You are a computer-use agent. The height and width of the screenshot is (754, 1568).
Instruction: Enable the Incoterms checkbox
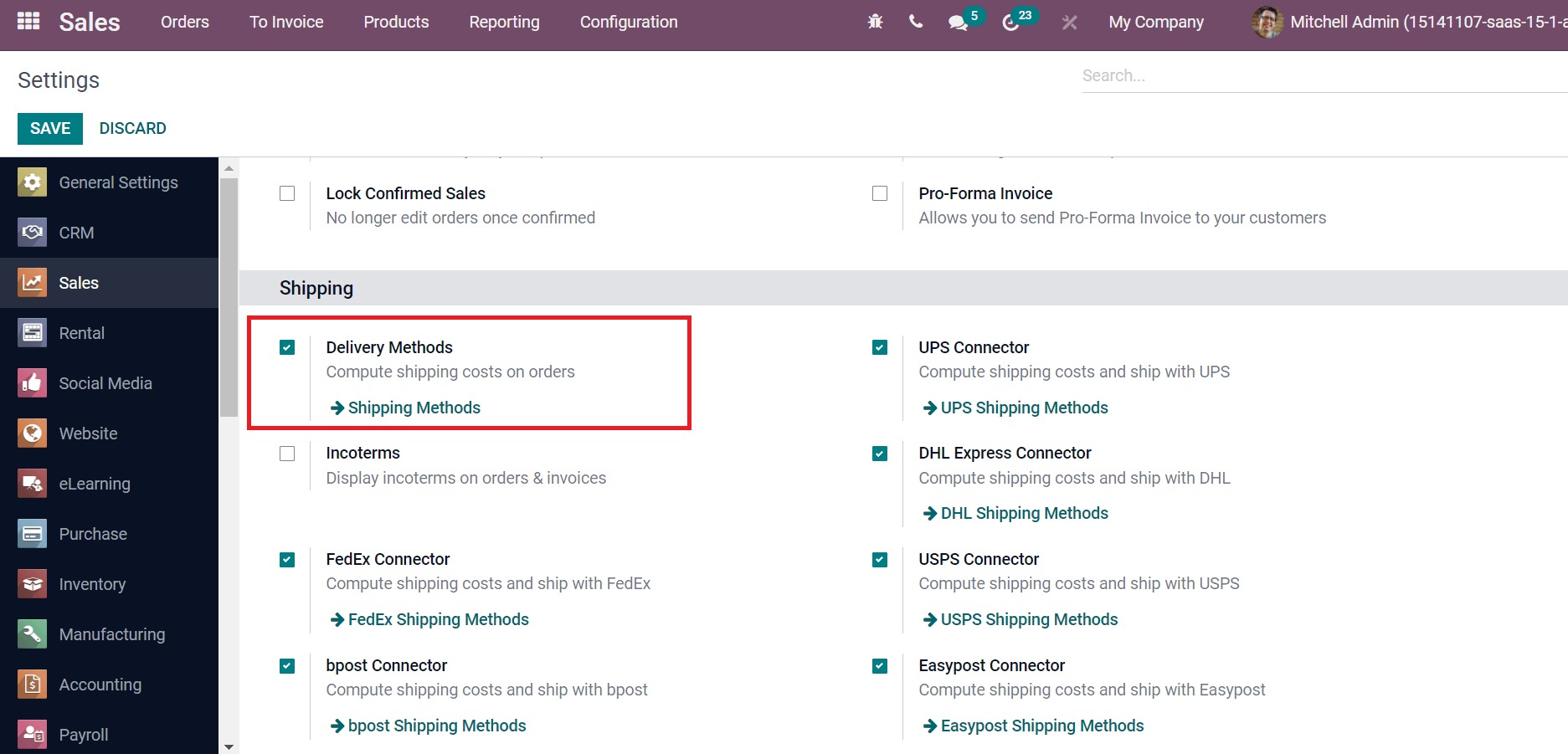[287, 454]
